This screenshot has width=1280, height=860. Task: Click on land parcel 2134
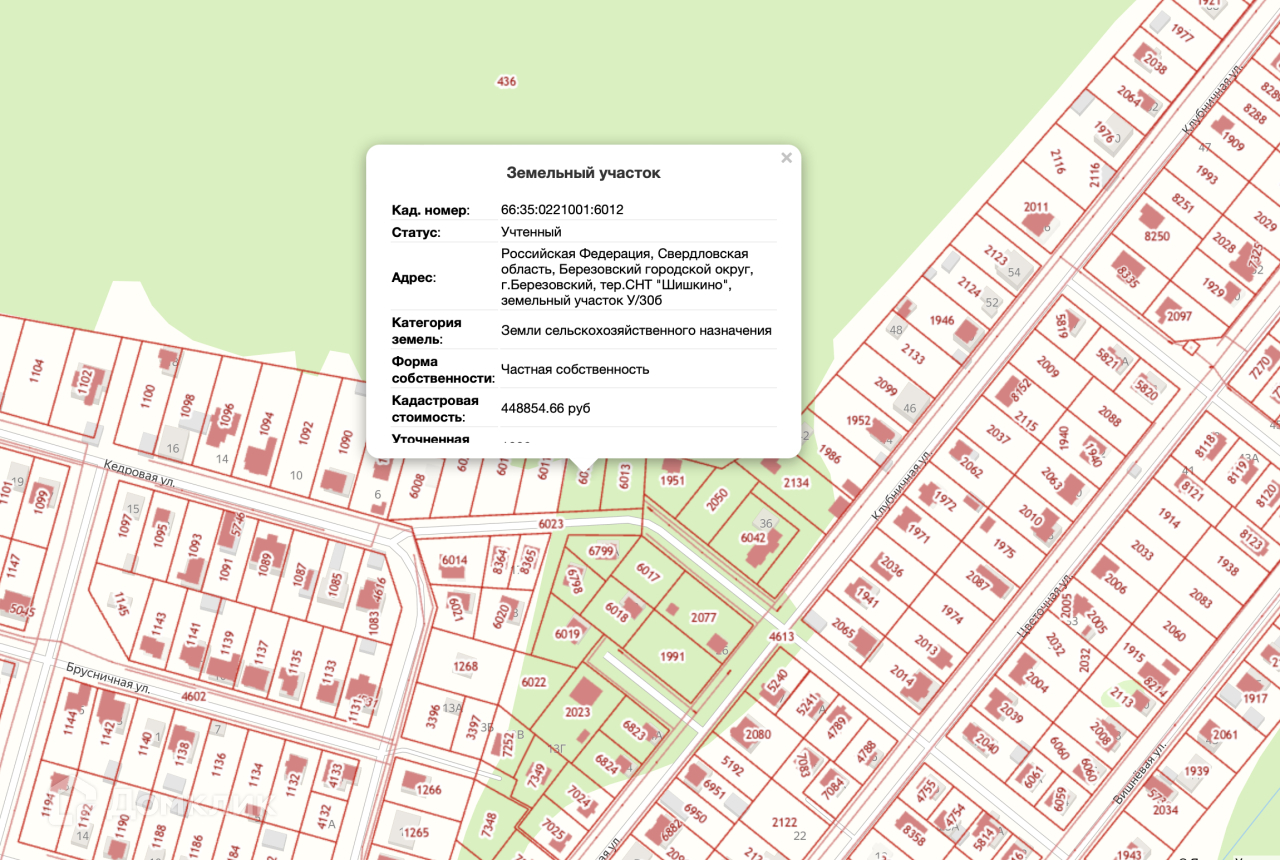tap(796, 483)
